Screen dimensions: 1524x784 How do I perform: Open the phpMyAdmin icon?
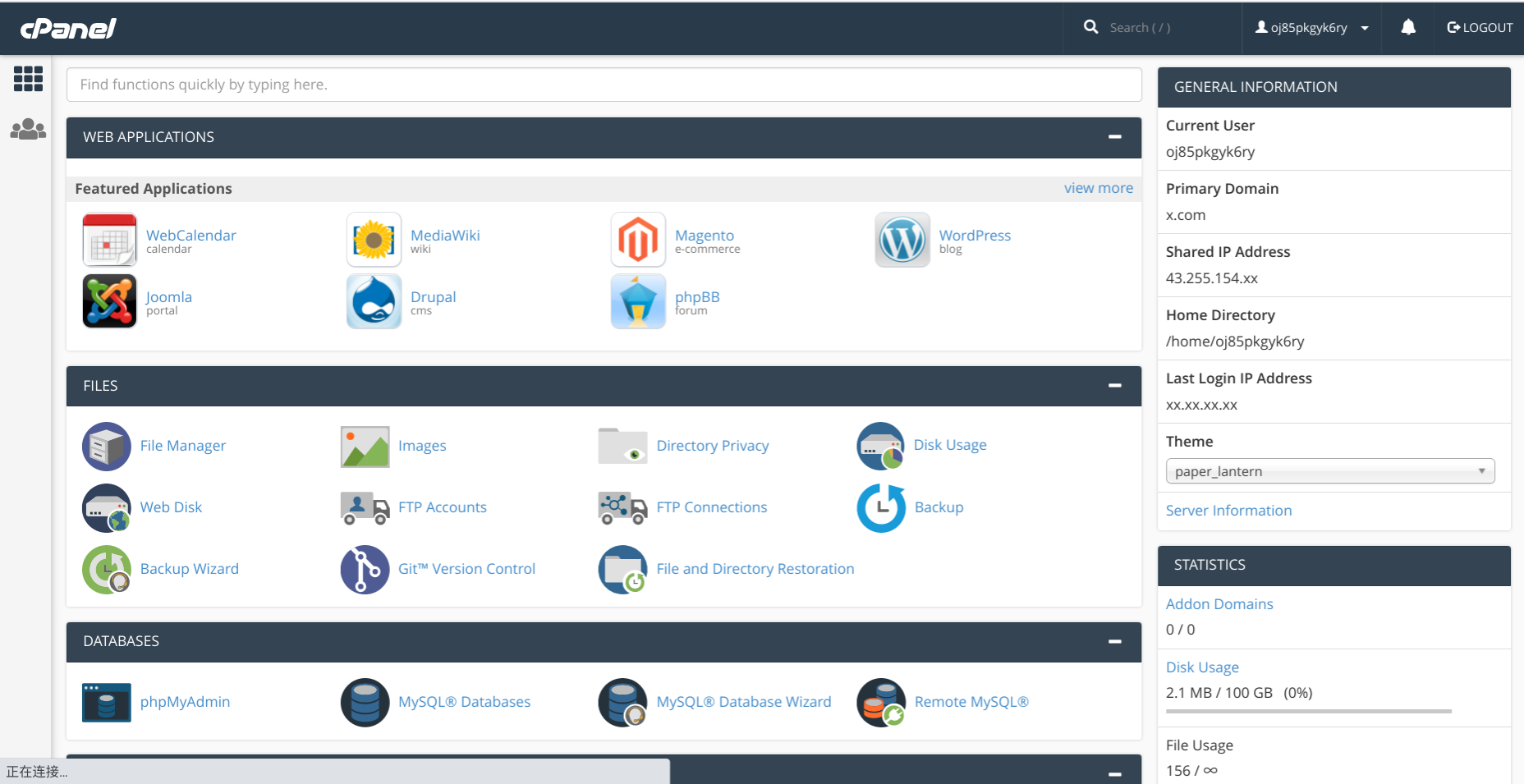click(107, 703)
